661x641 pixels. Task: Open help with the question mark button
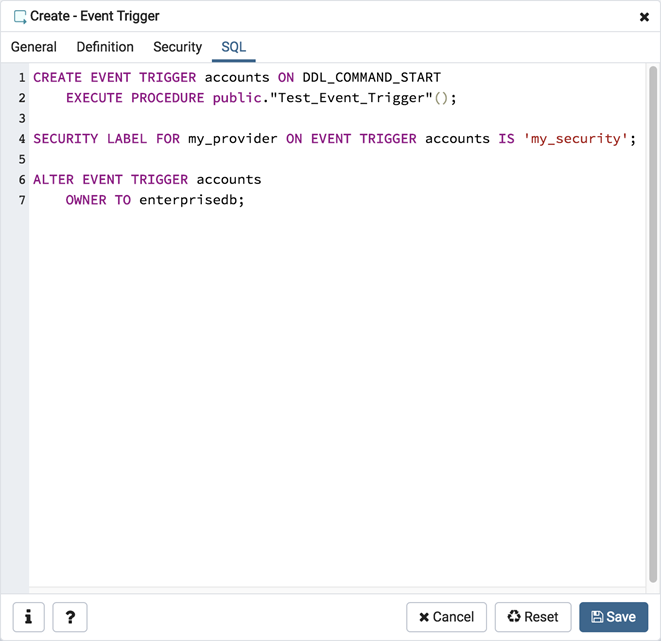pos(70,617)
